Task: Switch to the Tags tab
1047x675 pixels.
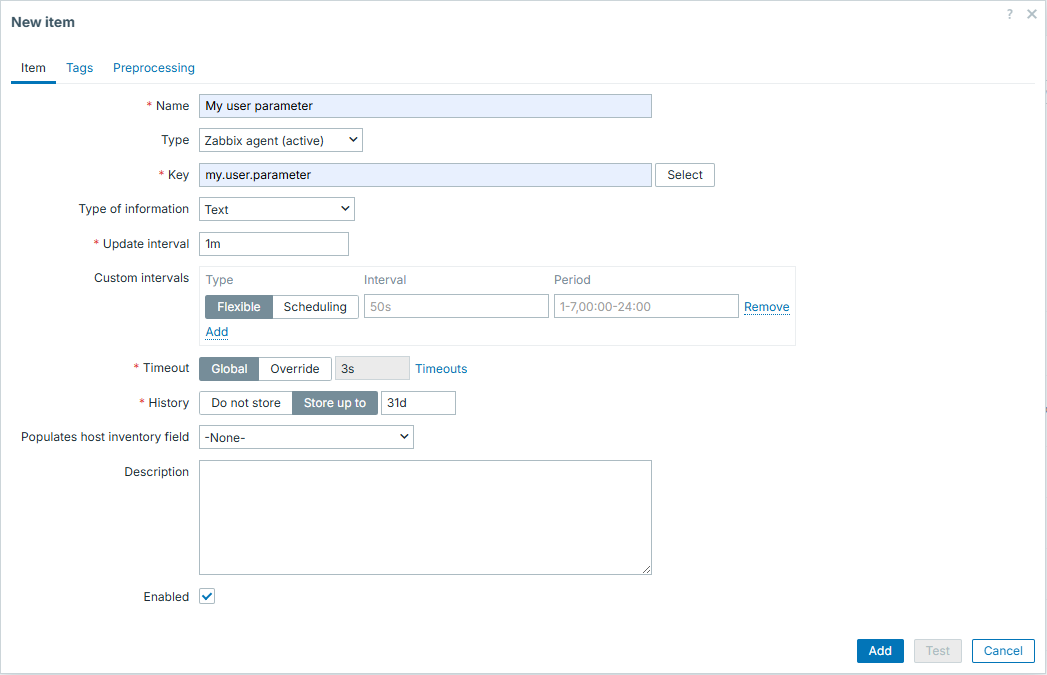Action: coord(80,68)
